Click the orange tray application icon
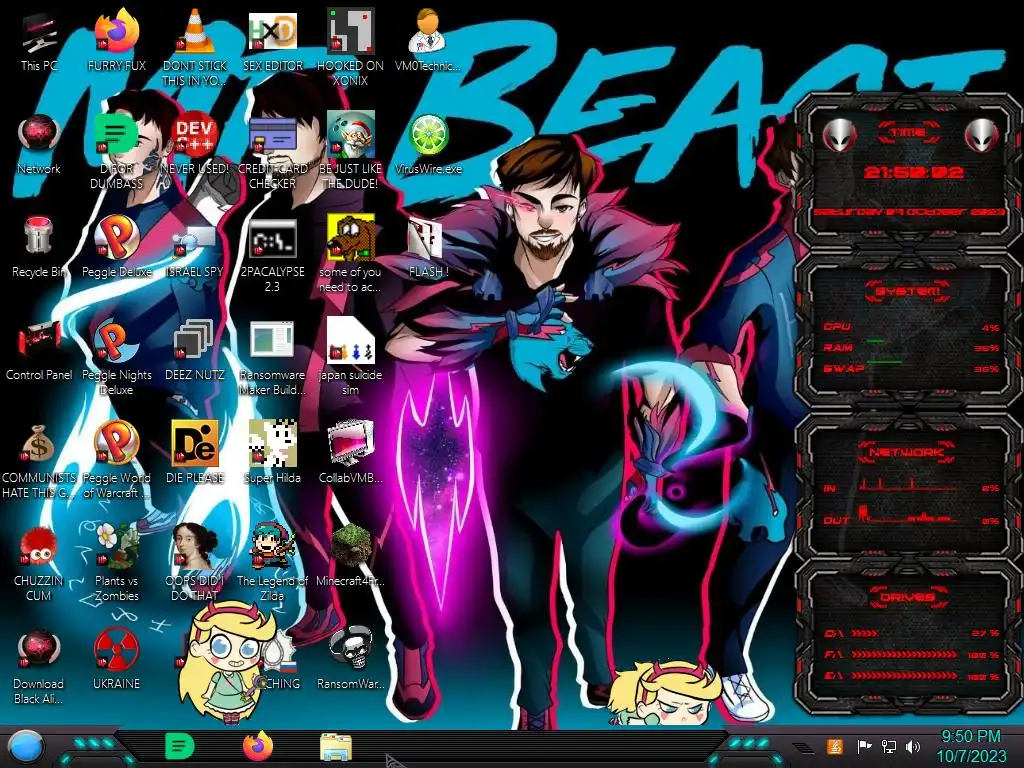Image resolution: width=1024 pixels, height=768 pixels. click(835, 746)
